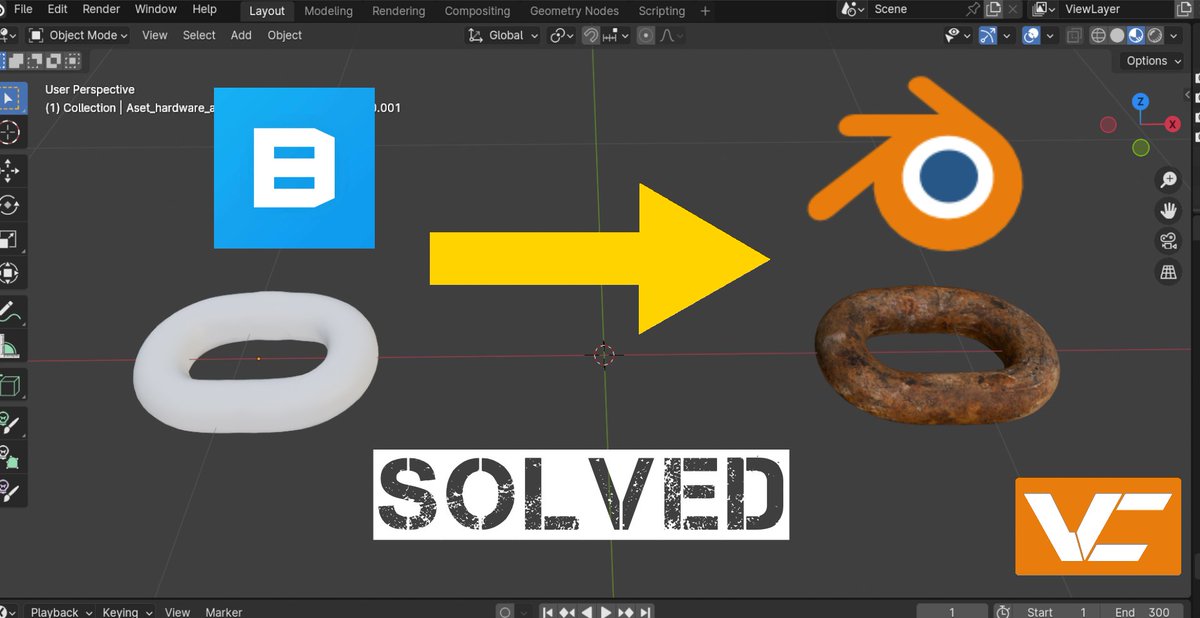The height and width of the screenshot is (618, 1200).
Task: Open overlays options dropdown arrow
Action: pyautogui.click(x=1050, y=35)
